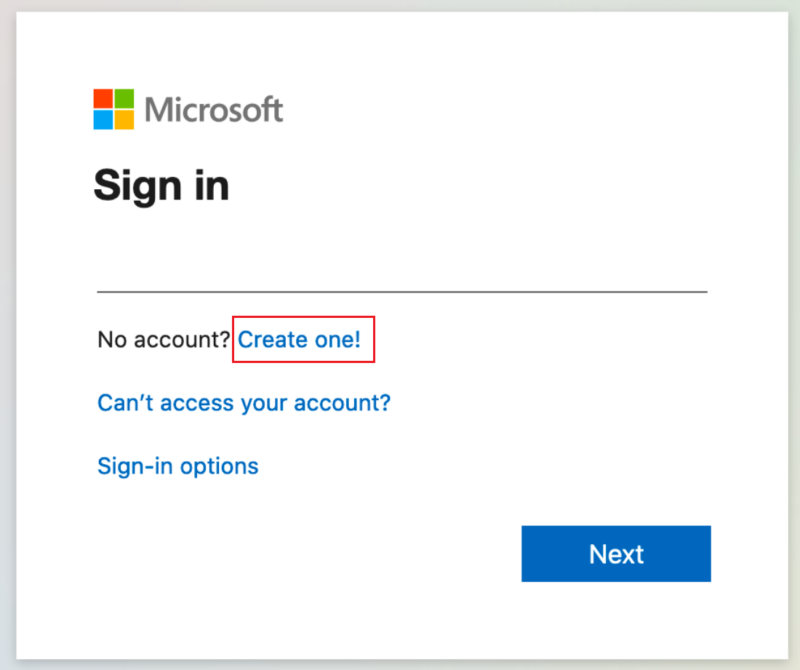Click the Microsoft four-square logo
Screen dimensions: 800x670
[112, 108]
